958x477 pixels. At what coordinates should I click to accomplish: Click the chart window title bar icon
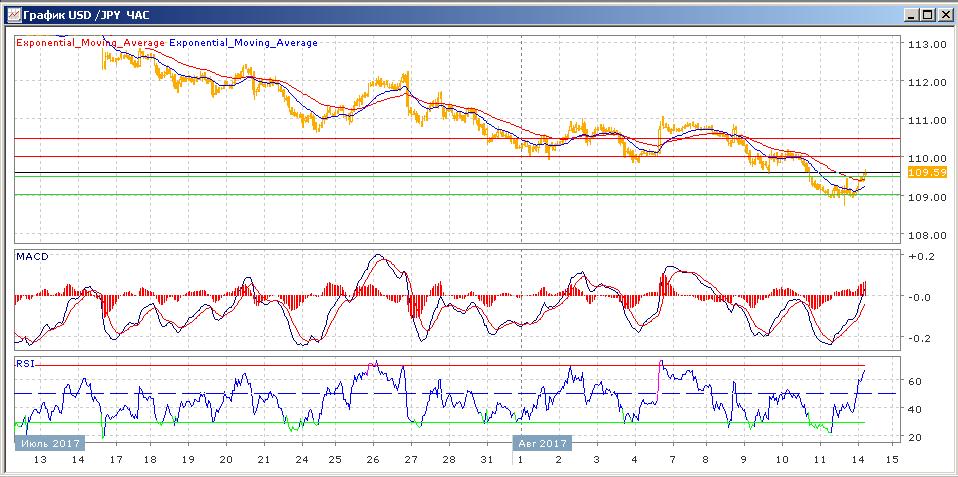pos(13,15)
